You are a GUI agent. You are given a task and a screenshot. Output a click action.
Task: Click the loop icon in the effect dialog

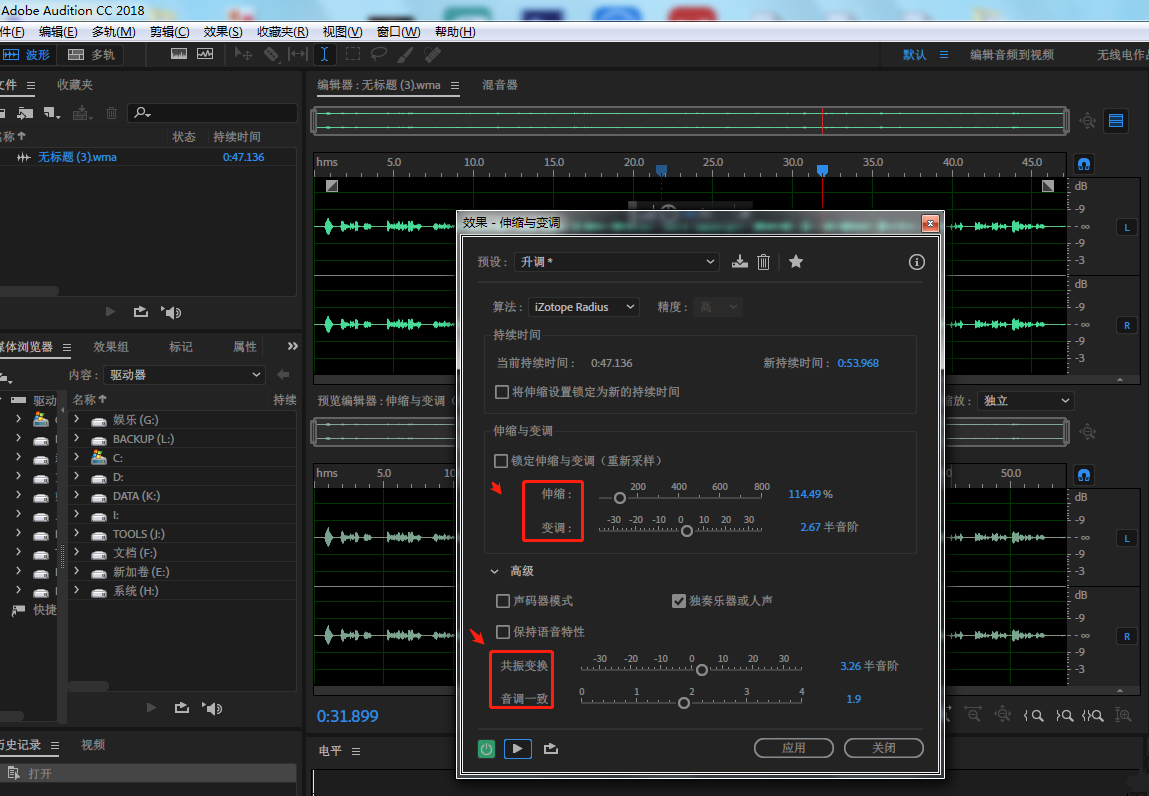click(551, 748)
